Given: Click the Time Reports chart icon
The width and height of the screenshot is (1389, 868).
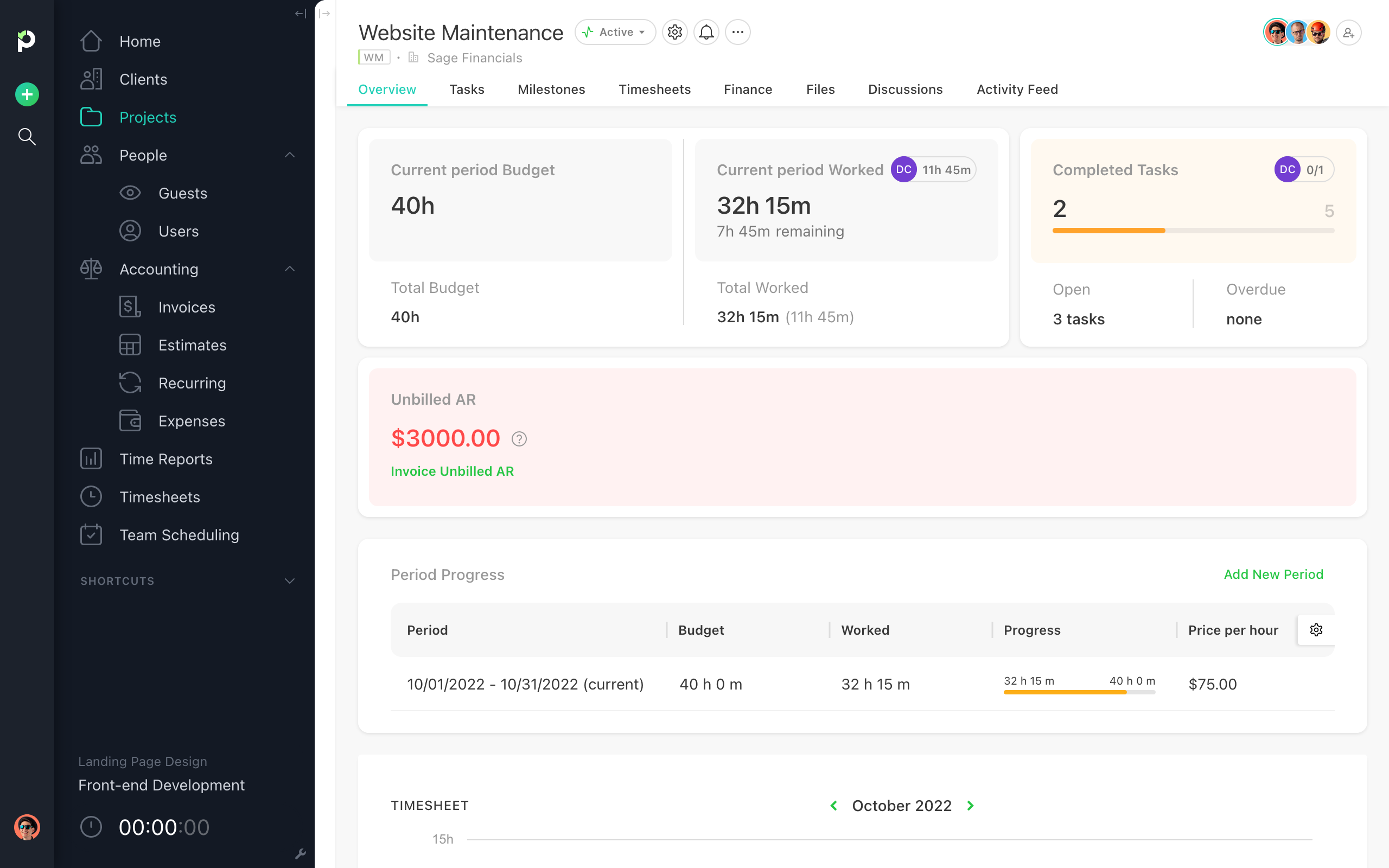Looking at the screenshot, I should 91,459.
